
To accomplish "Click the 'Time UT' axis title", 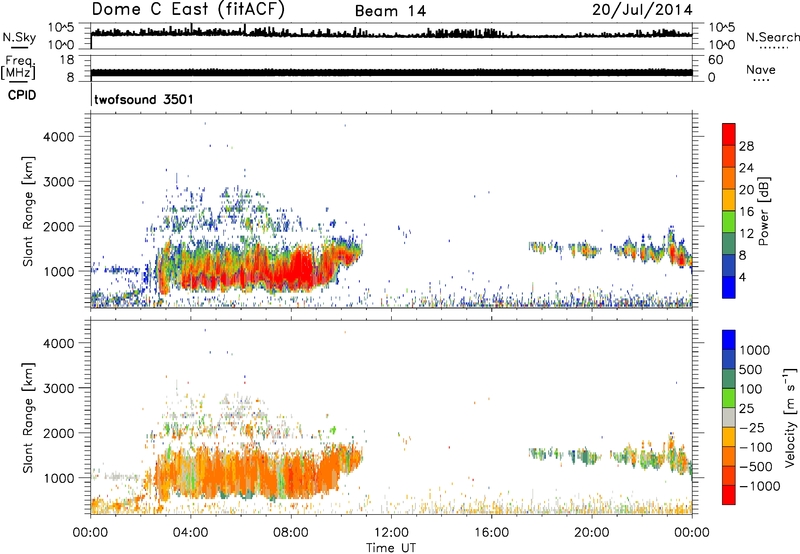I will point(391,547).
